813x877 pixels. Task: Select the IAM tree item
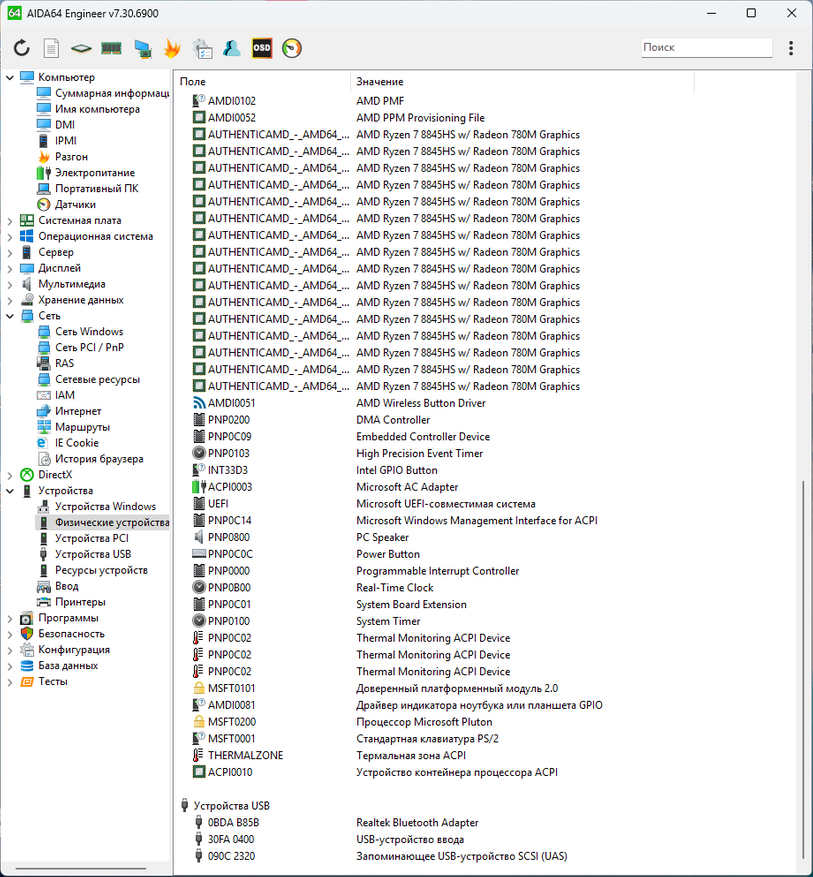click(x=56, y=395)
